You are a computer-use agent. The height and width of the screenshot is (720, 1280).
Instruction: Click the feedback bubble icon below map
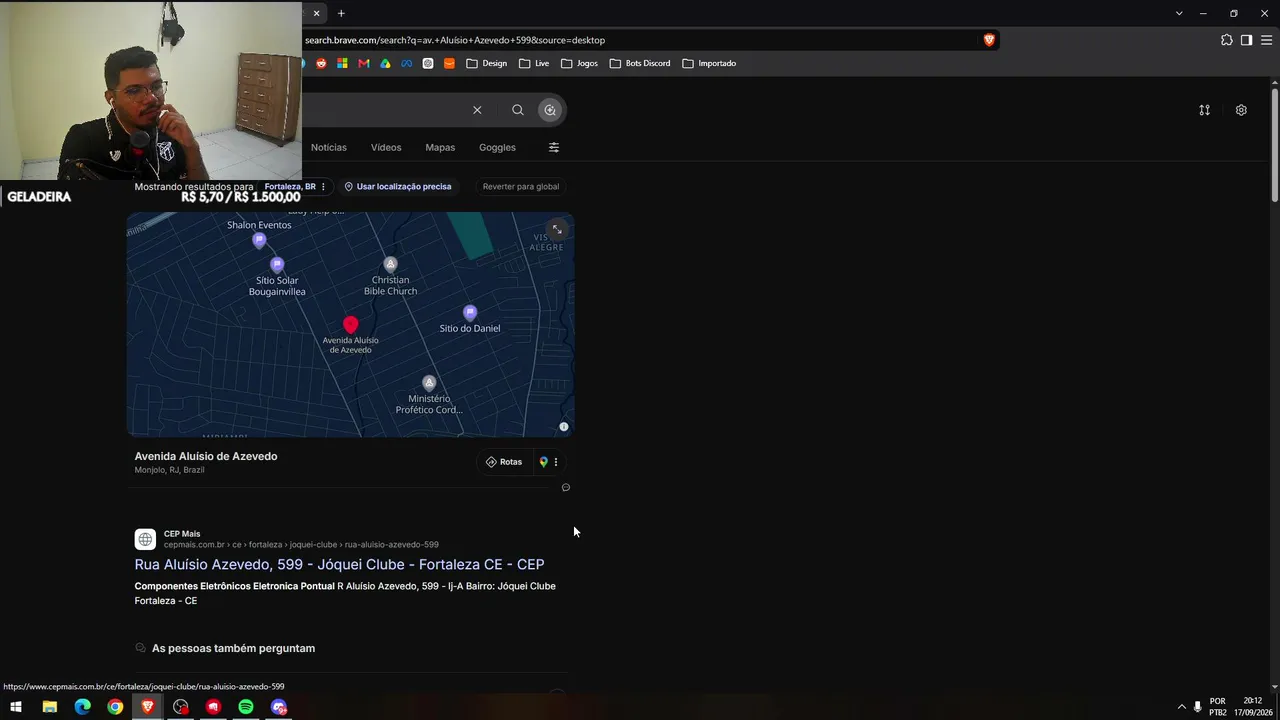tap(566, 488)
